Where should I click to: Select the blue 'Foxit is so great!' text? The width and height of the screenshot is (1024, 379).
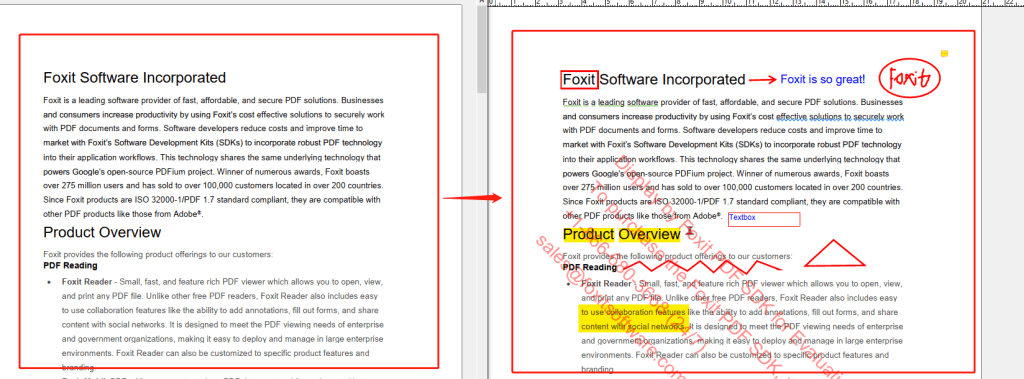click(823, 80)
